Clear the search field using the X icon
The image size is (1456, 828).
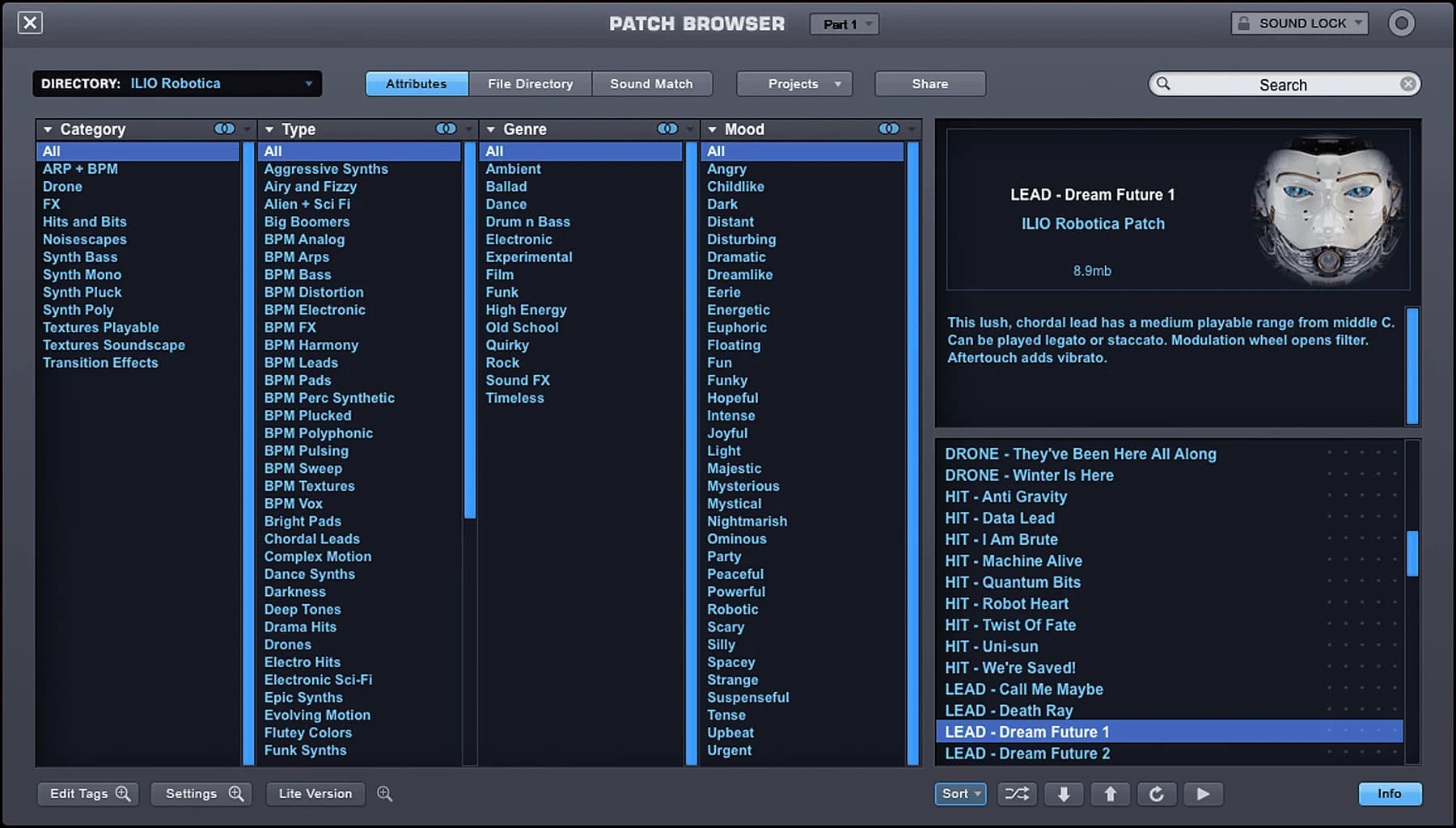point(1409,83)
